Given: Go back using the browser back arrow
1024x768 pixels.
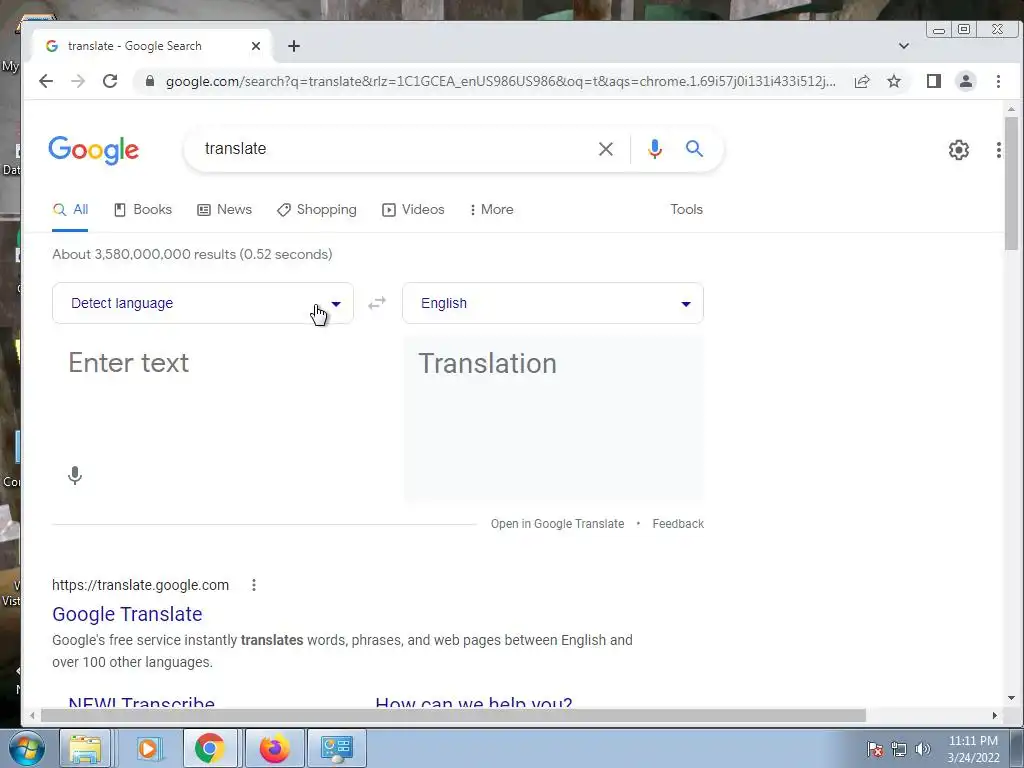Looking at the screenshot, I should tap(46, 81).
